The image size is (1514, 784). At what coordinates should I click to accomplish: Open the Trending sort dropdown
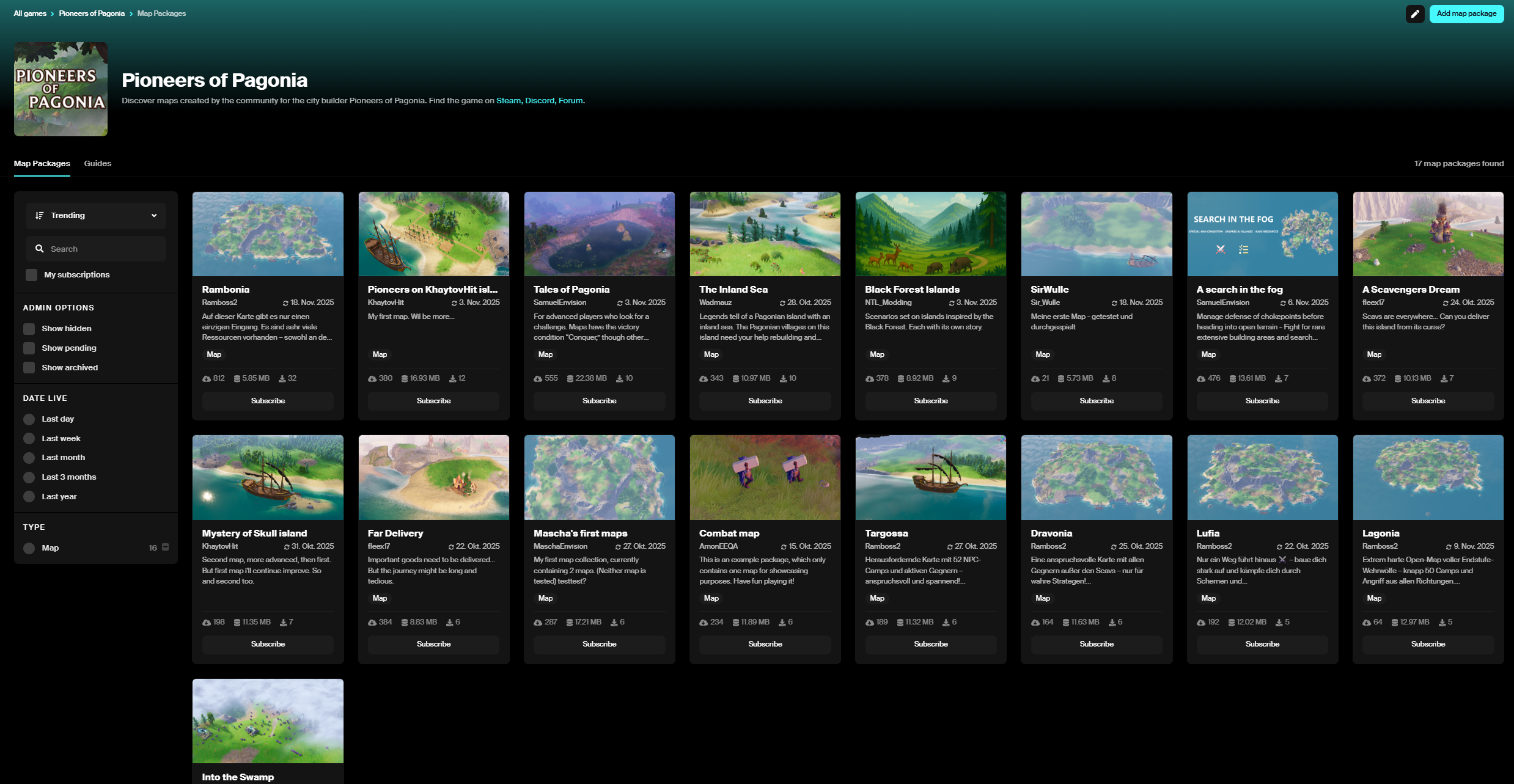coord(96,216)
